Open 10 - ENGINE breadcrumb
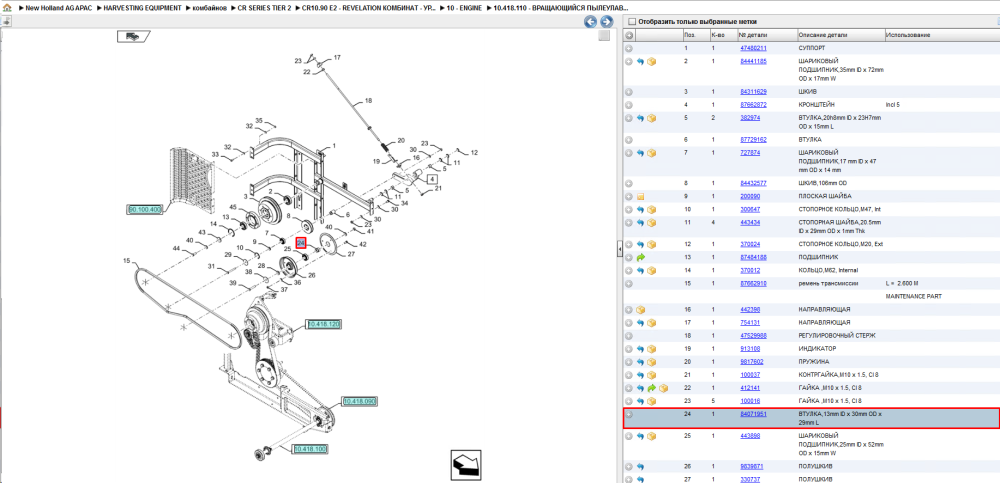The width and height of the screenshot is (1000, 483). tap(462, 10)
